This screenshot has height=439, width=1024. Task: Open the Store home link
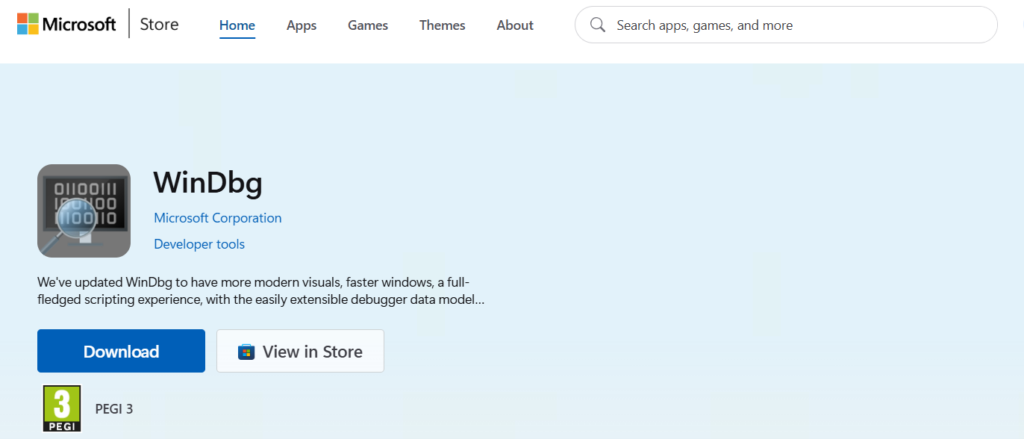159,25
